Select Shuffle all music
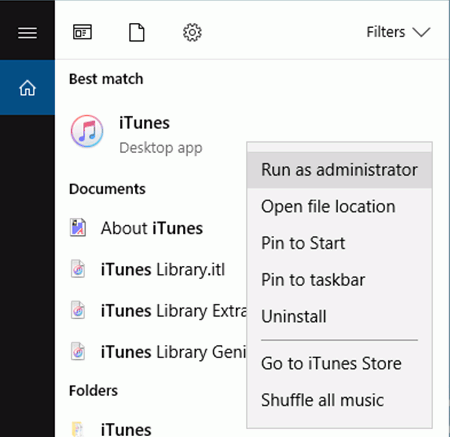The height and width of the screenshot is (437, 450). [339, 400]
